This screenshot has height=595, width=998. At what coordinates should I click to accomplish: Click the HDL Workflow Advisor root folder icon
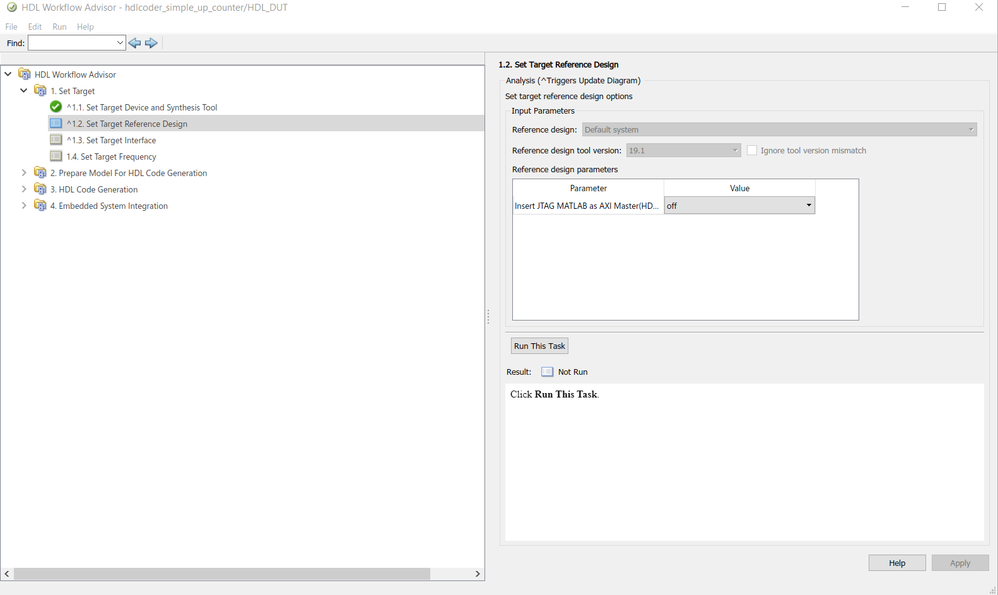pyautogui.click(x=24, y=74)
